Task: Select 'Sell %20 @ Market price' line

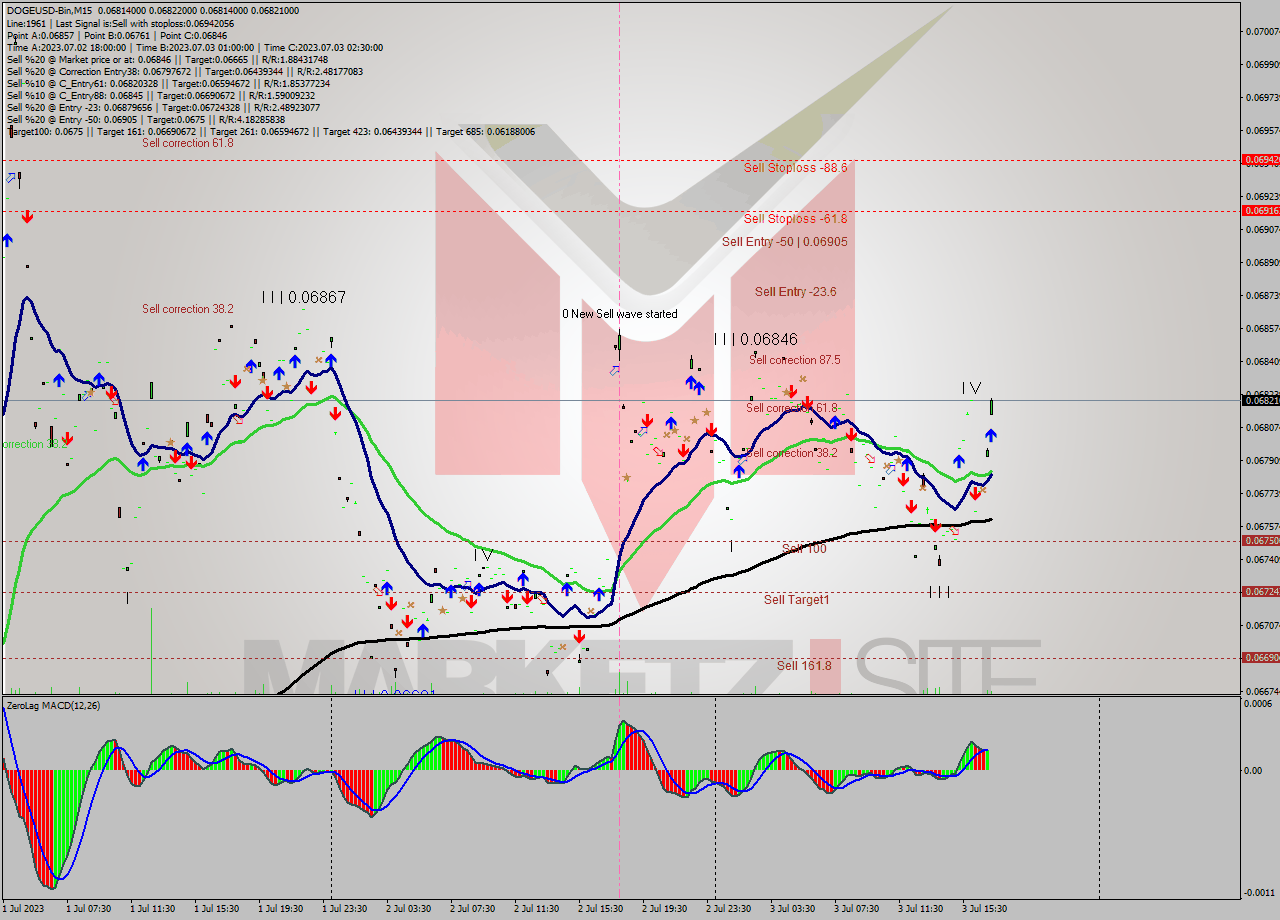Action: [167, 59]
